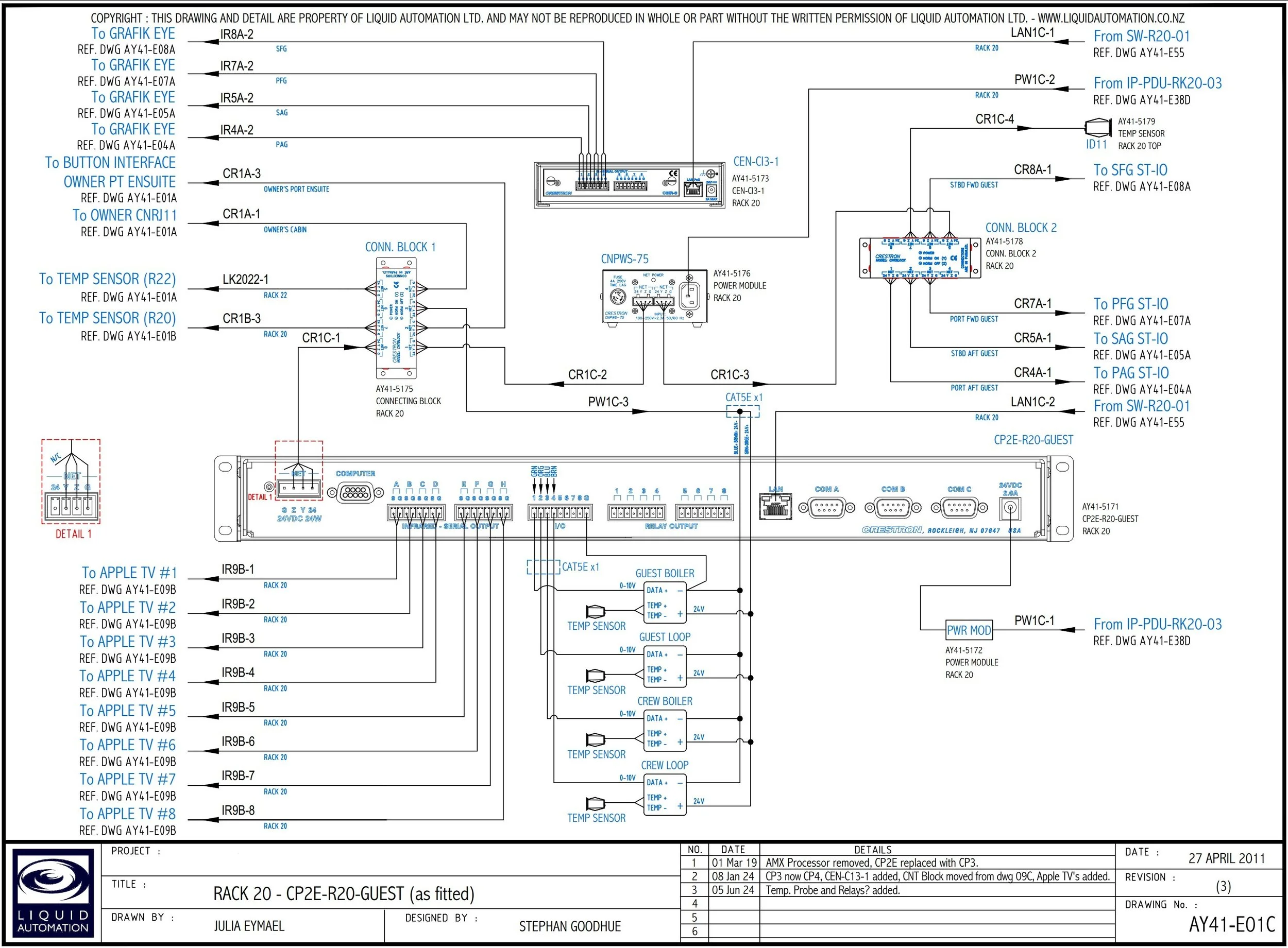This screenshot has height=948, width=1288.
Task: Select the CNPWS-75 power module graphic
Action: [654, 296]
